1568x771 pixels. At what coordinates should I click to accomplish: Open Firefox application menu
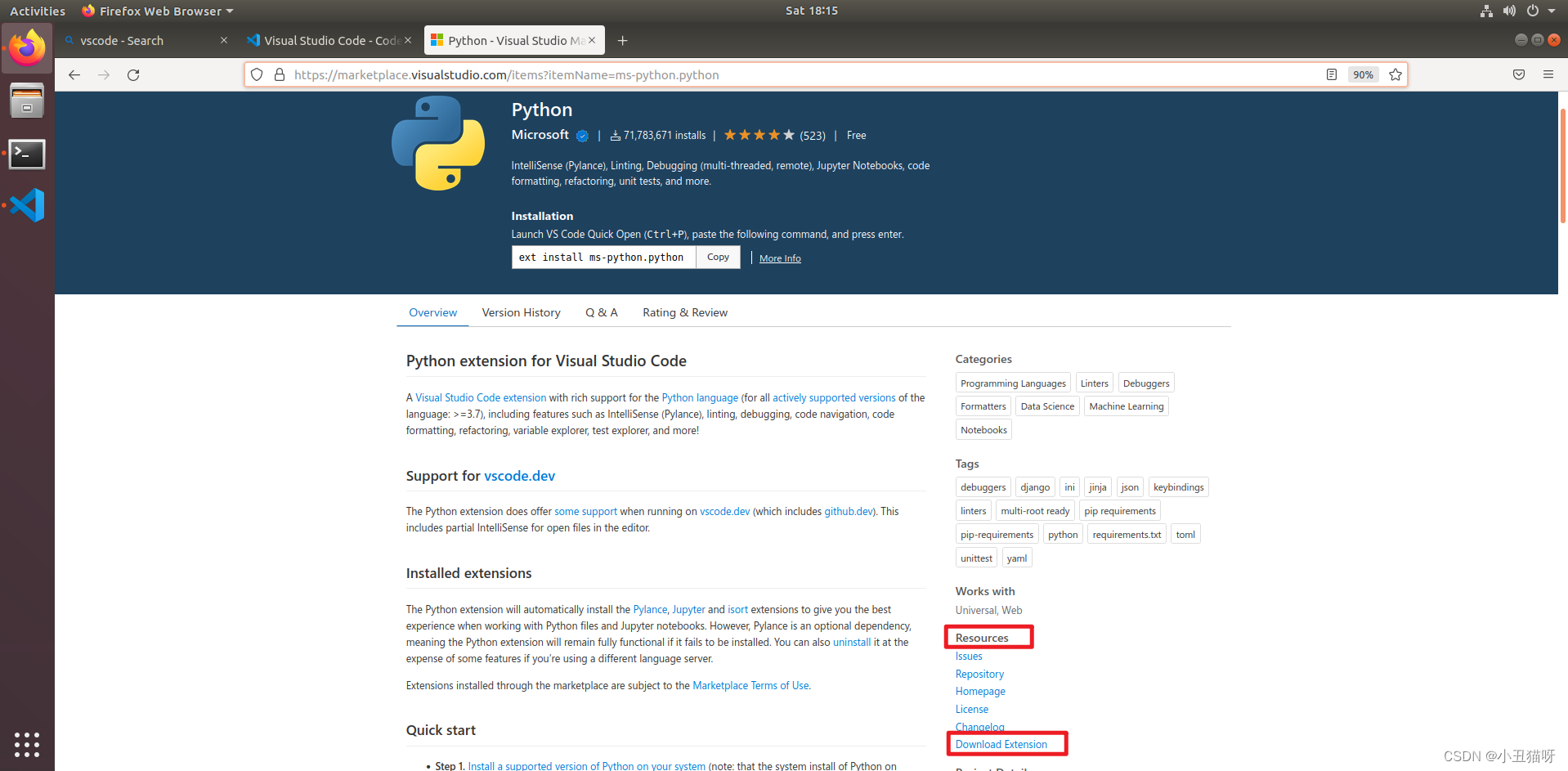tap(1548, 74)
